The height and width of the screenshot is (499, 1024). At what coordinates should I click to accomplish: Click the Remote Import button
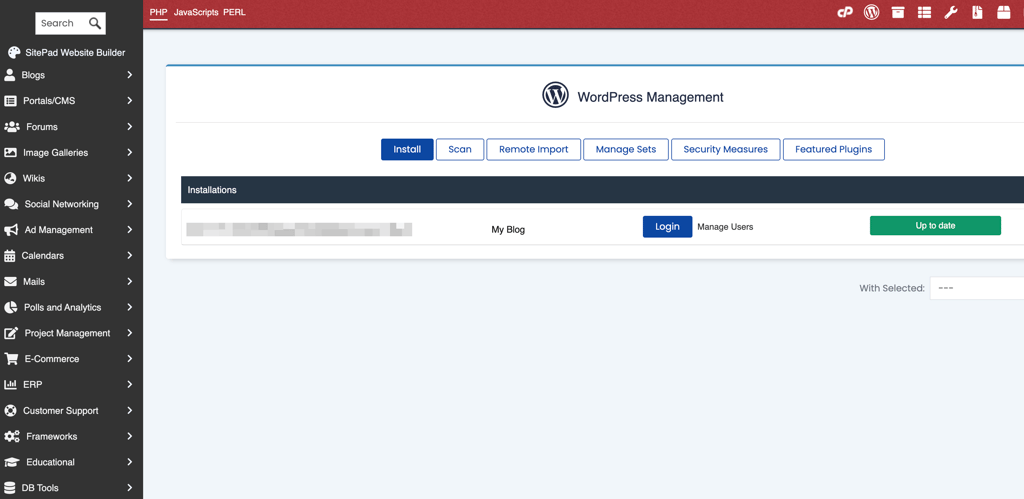click(534, 150)
